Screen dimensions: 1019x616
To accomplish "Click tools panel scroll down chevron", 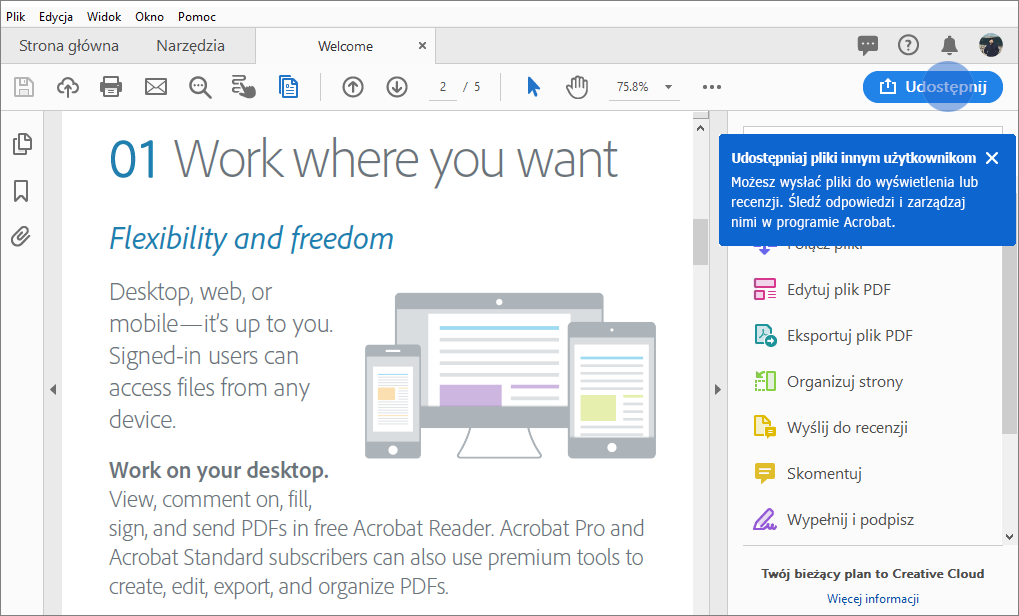I will (x=1009, y=537).
